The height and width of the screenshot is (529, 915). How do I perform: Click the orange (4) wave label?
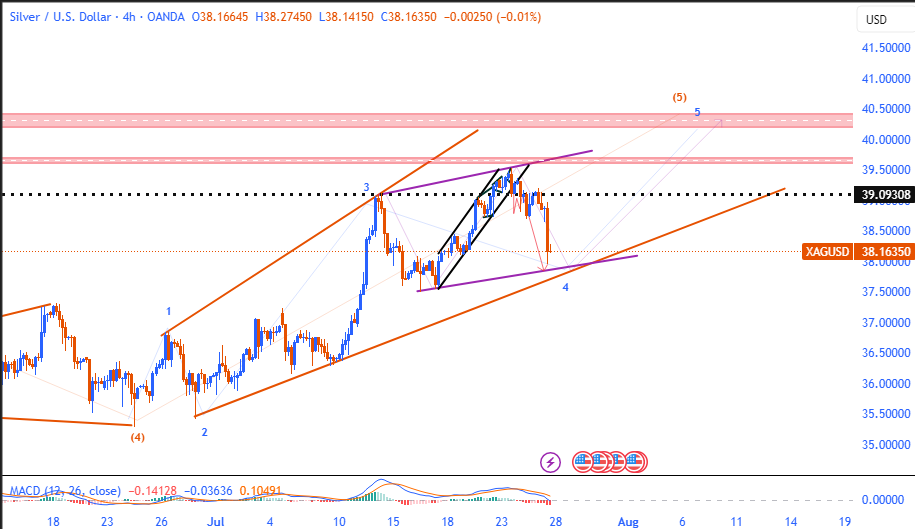click(x=138, y=436)
